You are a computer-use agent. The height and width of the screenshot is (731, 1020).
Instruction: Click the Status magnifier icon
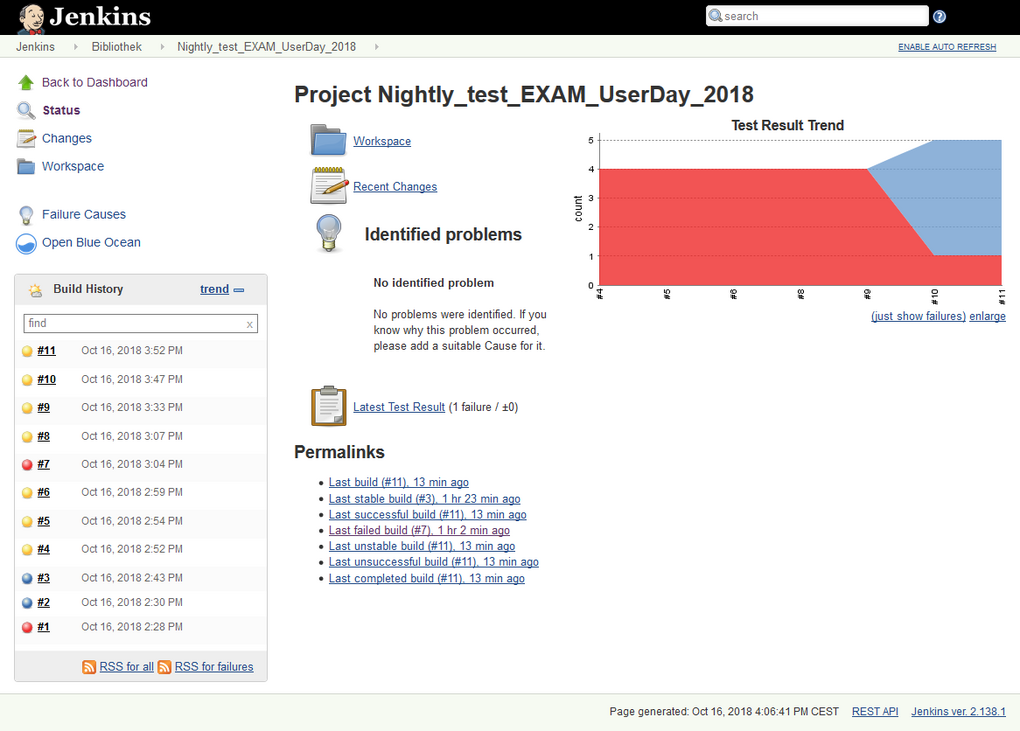coord(26,111)
